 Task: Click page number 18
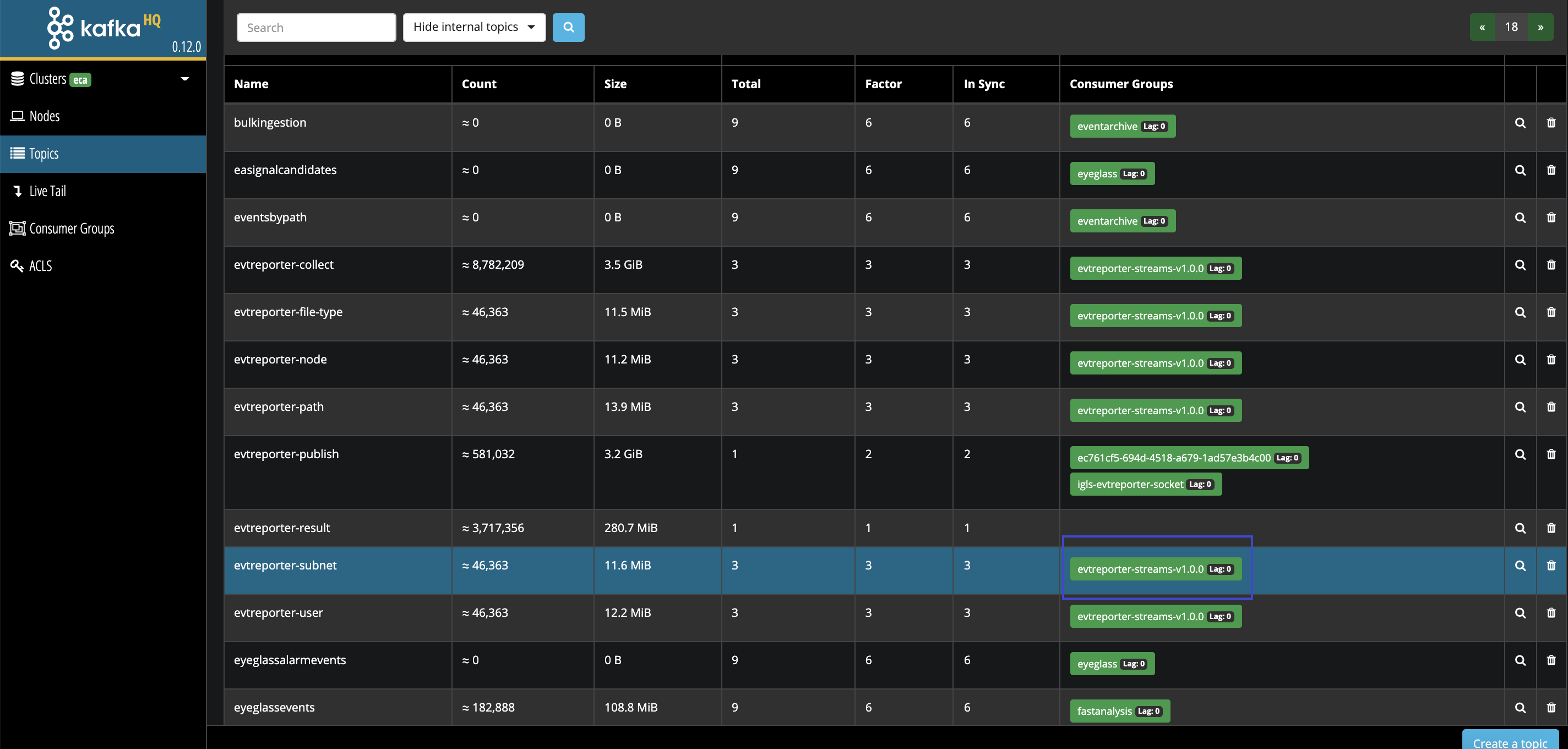[x=1511, y=28]
